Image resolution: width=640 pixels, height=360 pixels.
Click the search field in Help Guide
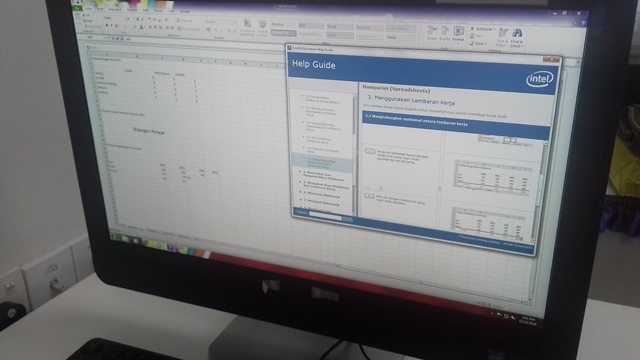pos(325,216)
